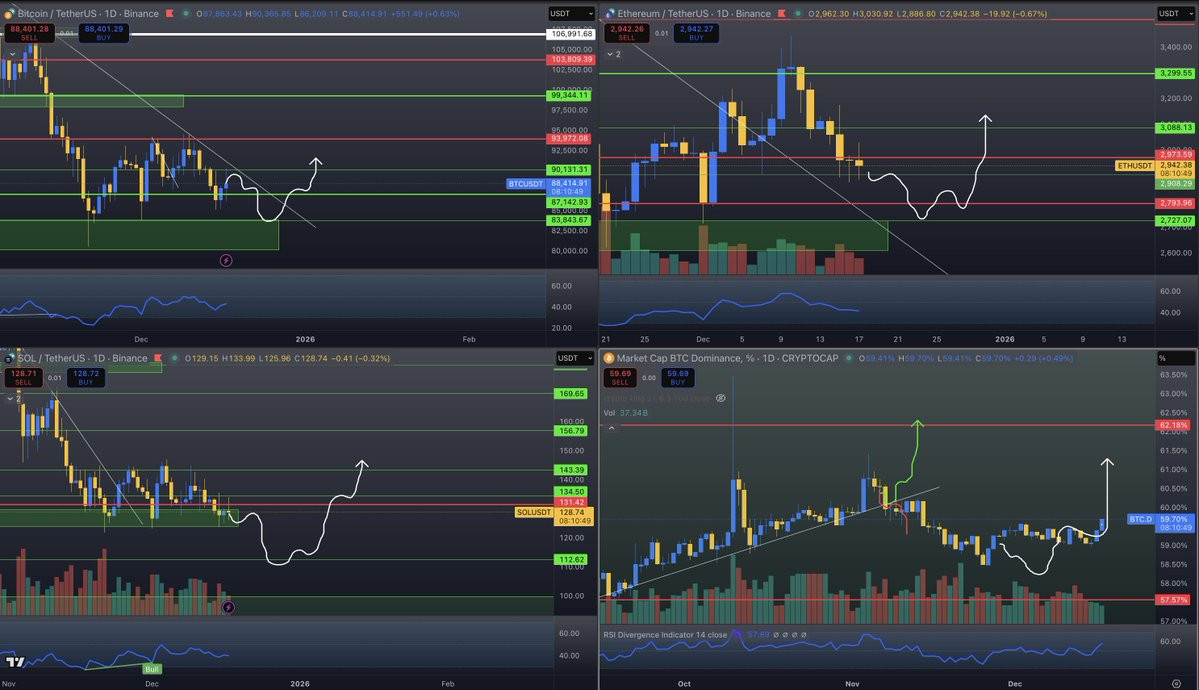Click the 57.57% red level label on BTC Dominance
This screenshot has height=690, width=1199.
1173,600
